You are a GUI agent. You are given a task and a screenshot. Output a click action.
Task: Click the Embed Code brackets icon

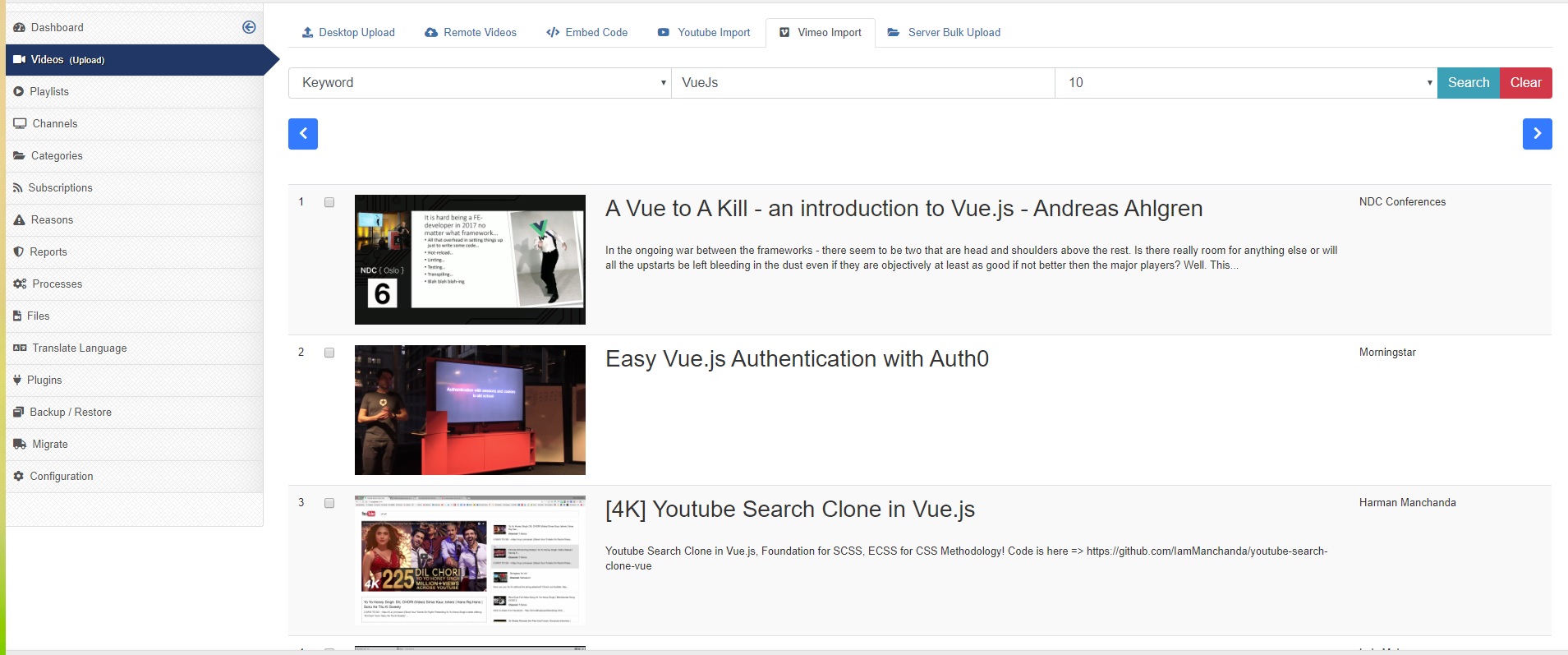[x=553, y=32]
